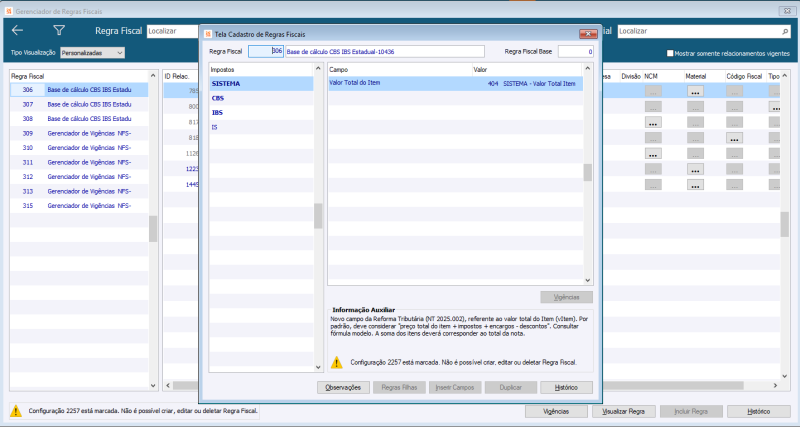The height and width of the screenshot is (427, 800).
Task: Click relationships grid horizontal scroll right arrow
Action: pos(776,386)
